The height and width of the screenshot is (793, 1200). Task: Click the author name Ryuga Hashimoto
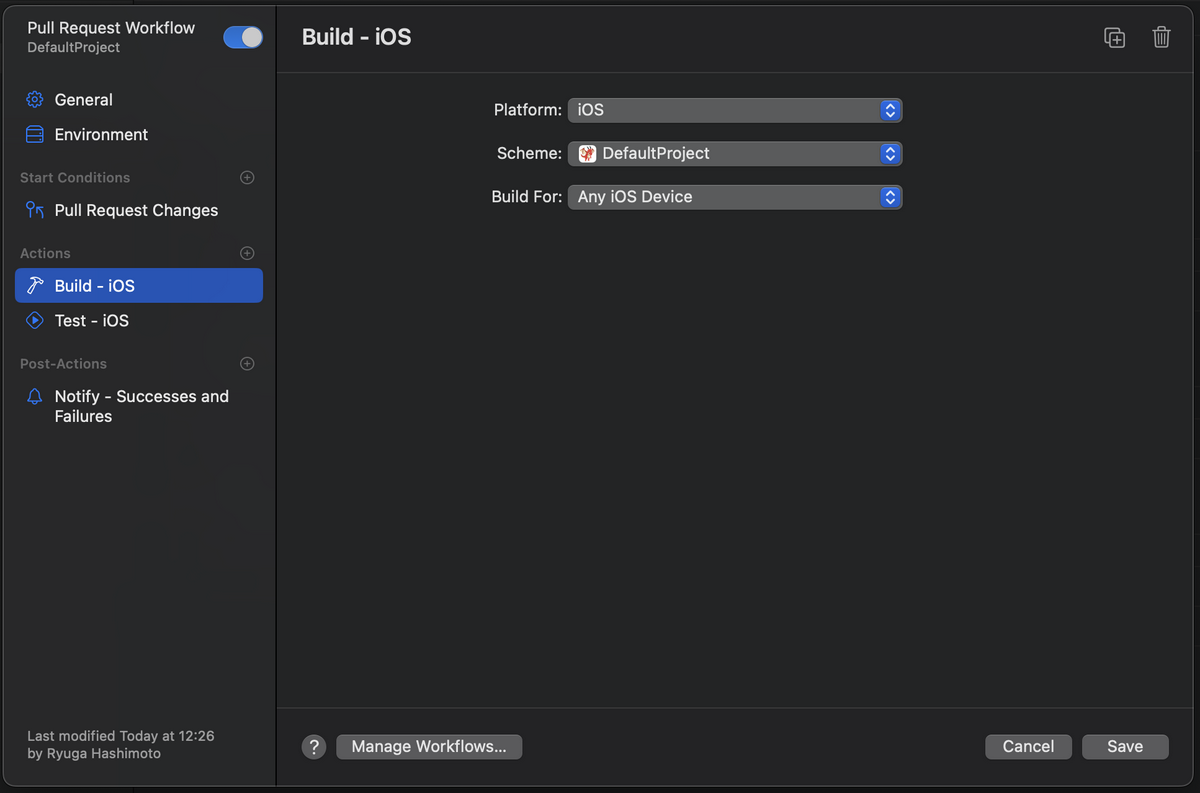tap(104, 754)
